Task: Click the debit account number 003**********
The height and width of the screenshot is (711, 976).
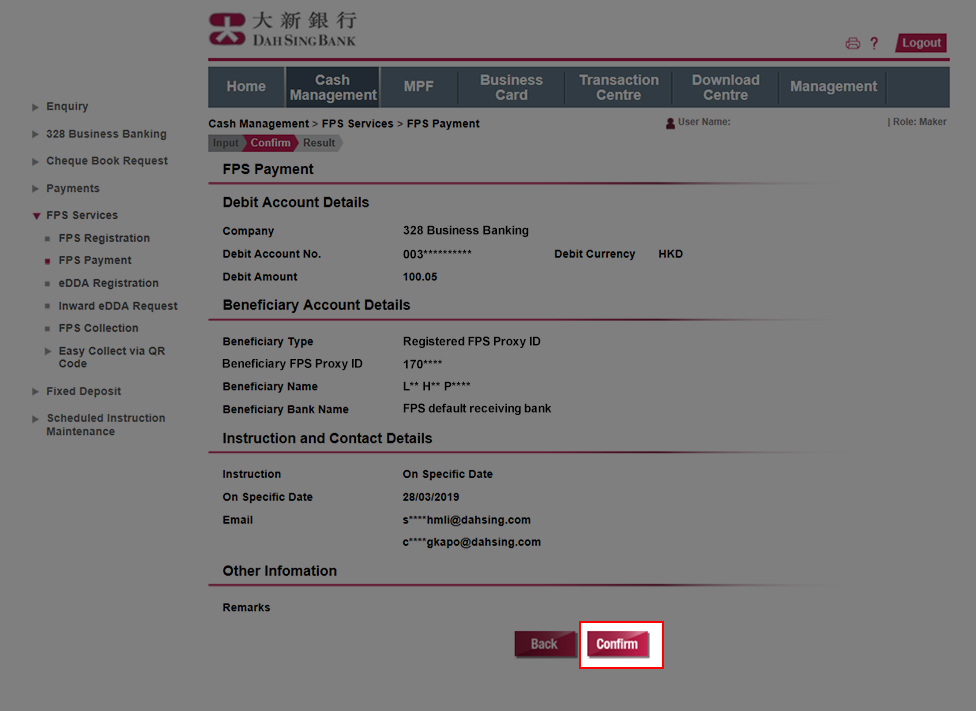Action: pyautogui.click(x=437, y=254)
